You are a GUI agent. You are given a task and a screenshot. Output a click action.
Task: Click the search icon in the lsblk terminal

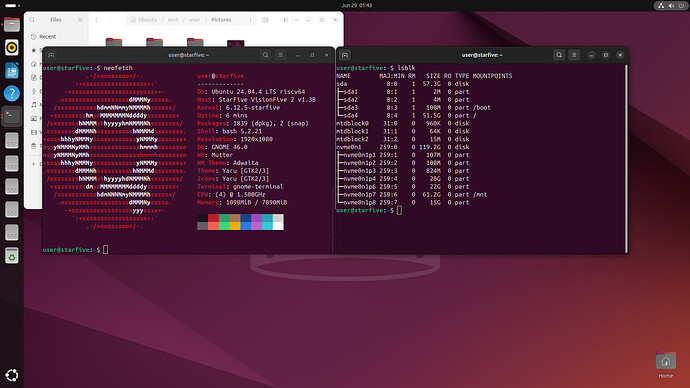tap(559, 55)
